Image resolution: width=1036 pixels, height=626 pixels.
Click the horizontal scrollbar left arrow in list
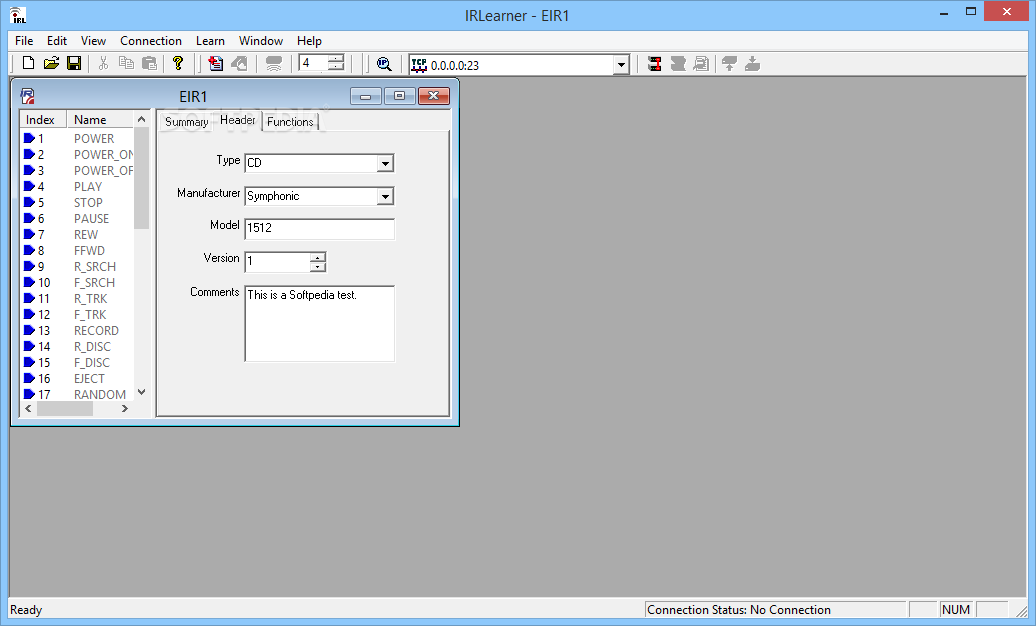click(28, 409)
